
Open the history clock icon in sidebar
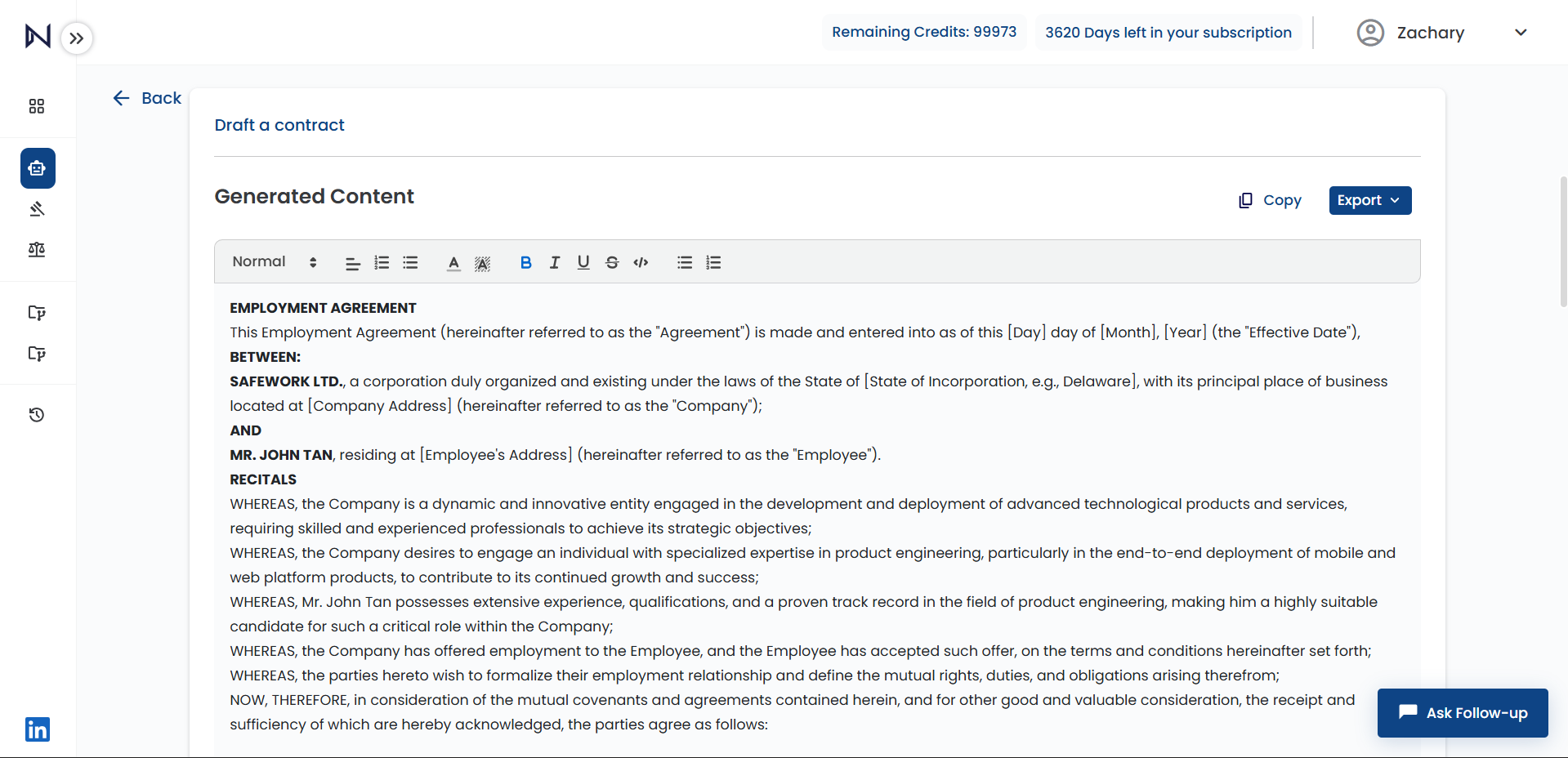(x=37, y=415)
